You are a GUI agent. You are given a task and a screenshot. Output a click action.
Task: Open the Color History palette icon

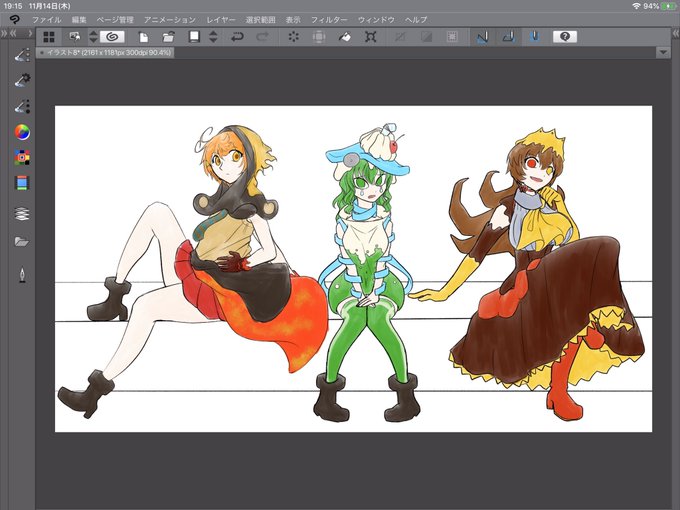[22, 183]
